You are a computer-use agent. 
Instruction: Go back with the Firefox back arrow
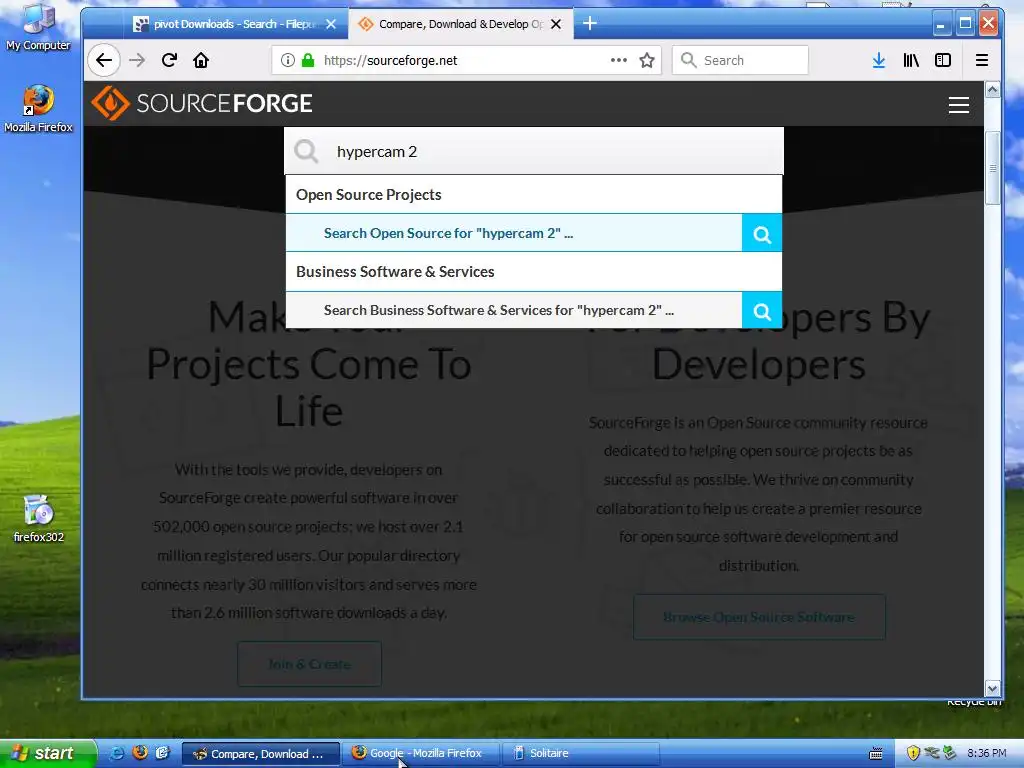pos(104,61)
